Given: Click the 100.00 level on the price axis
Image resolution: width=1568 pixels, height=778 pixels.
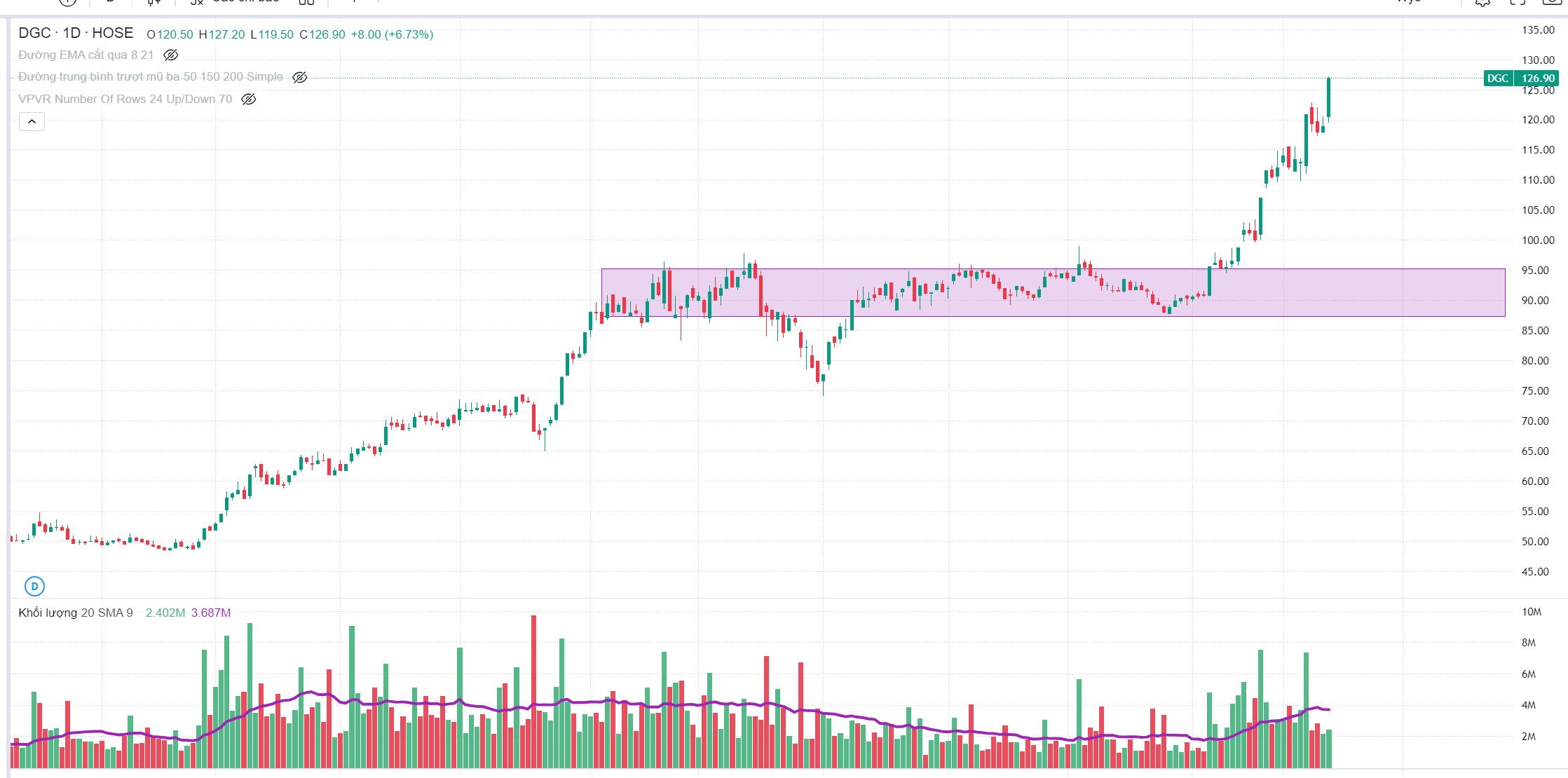Looking at the screenshot, I should 1538,240.
